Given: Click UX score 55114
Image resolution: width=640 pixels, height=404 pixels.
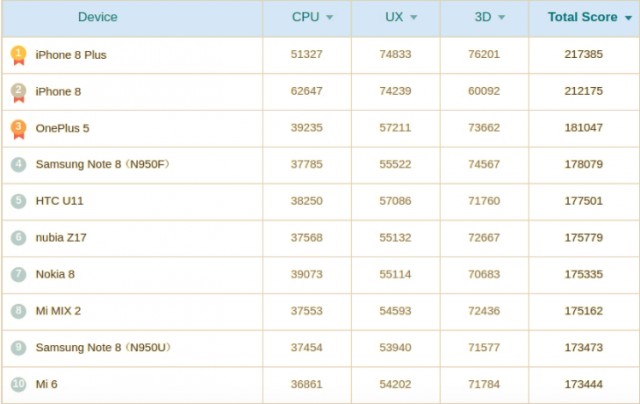Looking at the screenshot, I should tap(395, 274).
